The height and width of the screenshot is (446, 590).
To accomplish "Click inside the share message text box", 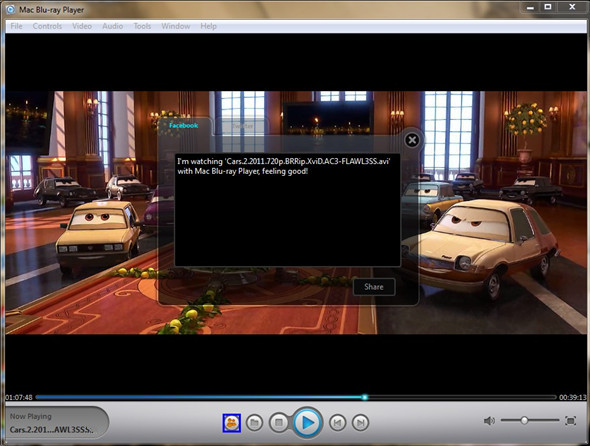I will [287, 210].
